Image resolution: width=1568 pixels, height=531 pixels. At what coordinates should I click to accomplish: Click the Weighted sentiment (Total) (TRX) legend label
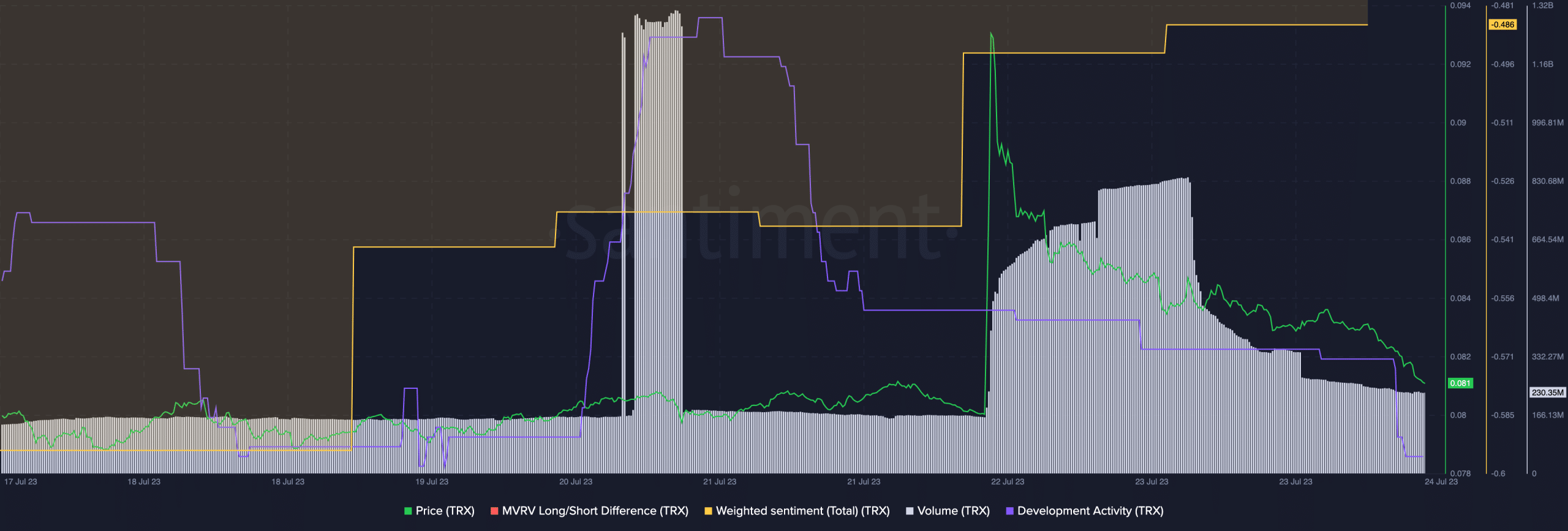coord(802,511)
